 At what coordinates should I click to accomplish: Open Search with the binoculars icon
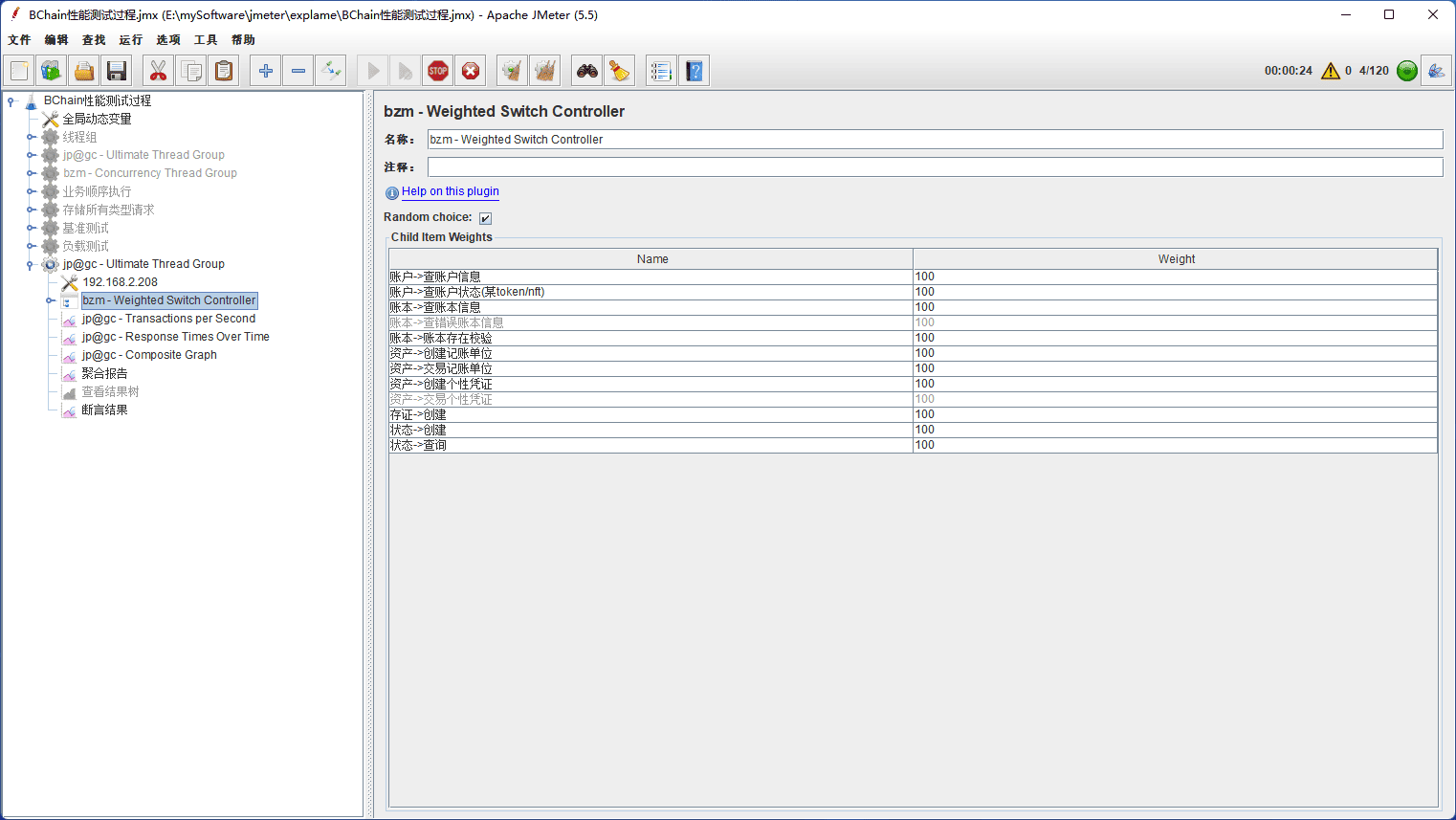(586, 71)
